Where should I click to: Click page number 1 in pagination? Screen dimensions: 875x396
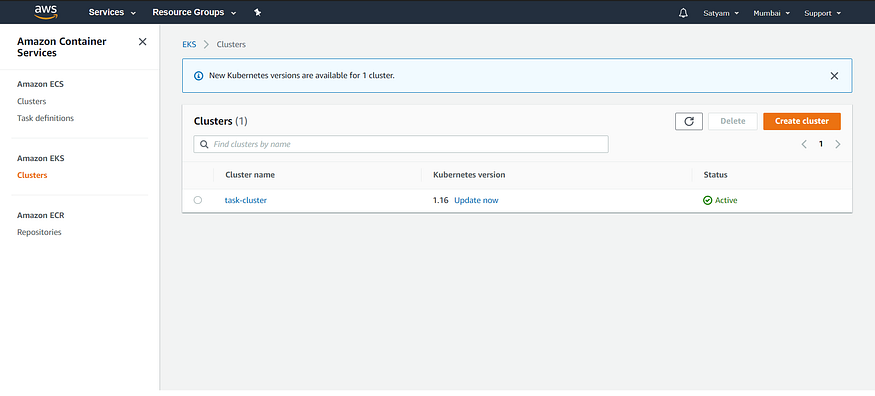coord(821,144)
